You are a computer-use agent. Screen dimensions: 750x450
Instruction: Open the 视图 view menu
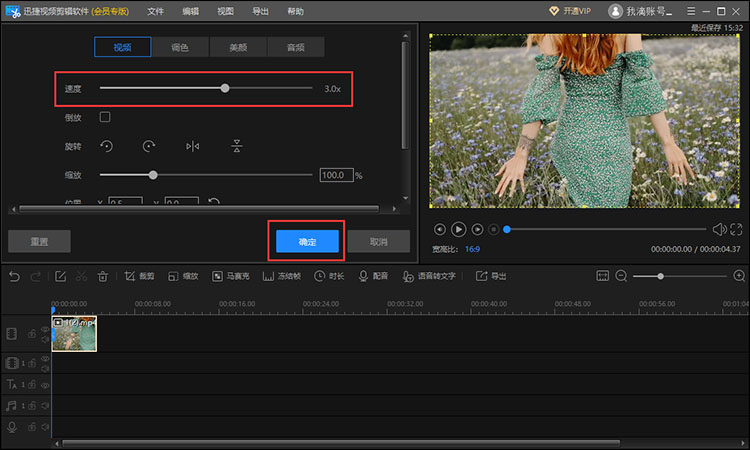(225, 11)
